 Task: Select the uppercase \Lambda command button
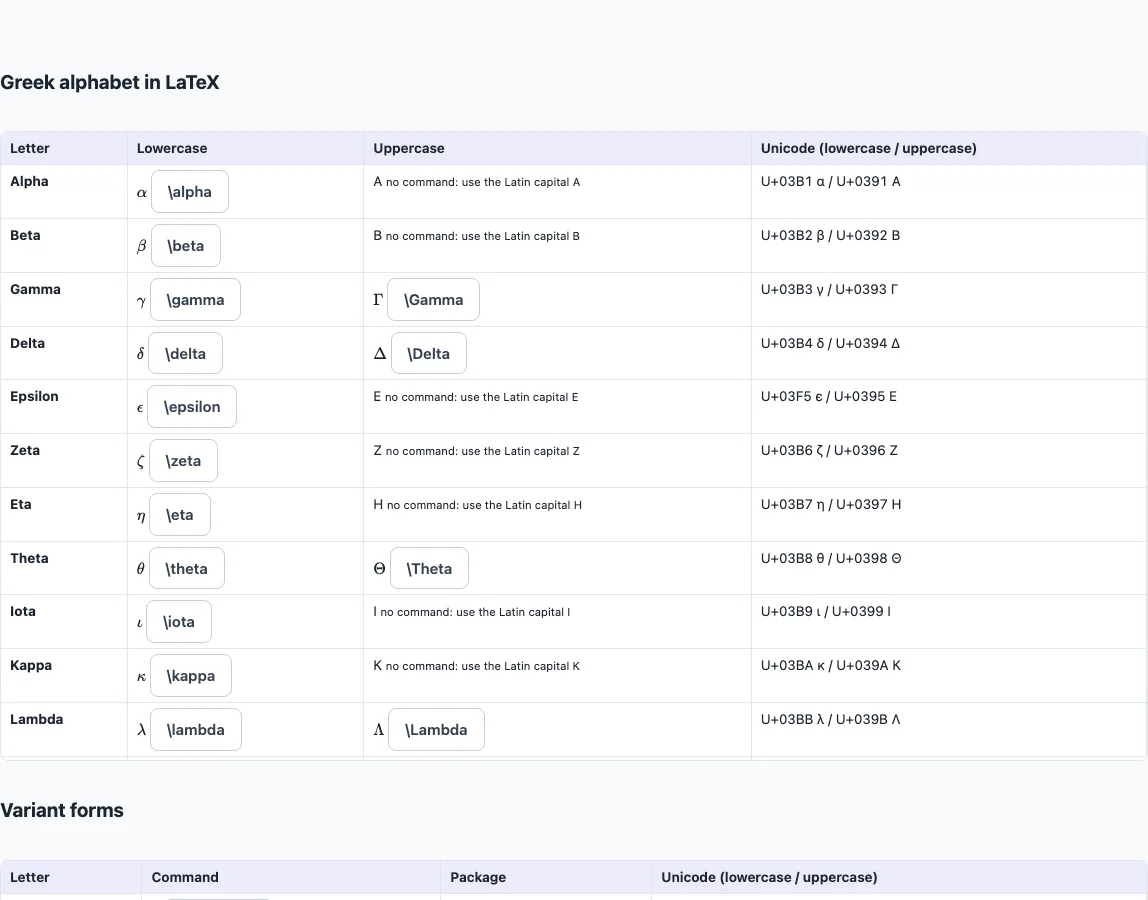(436, 729)
